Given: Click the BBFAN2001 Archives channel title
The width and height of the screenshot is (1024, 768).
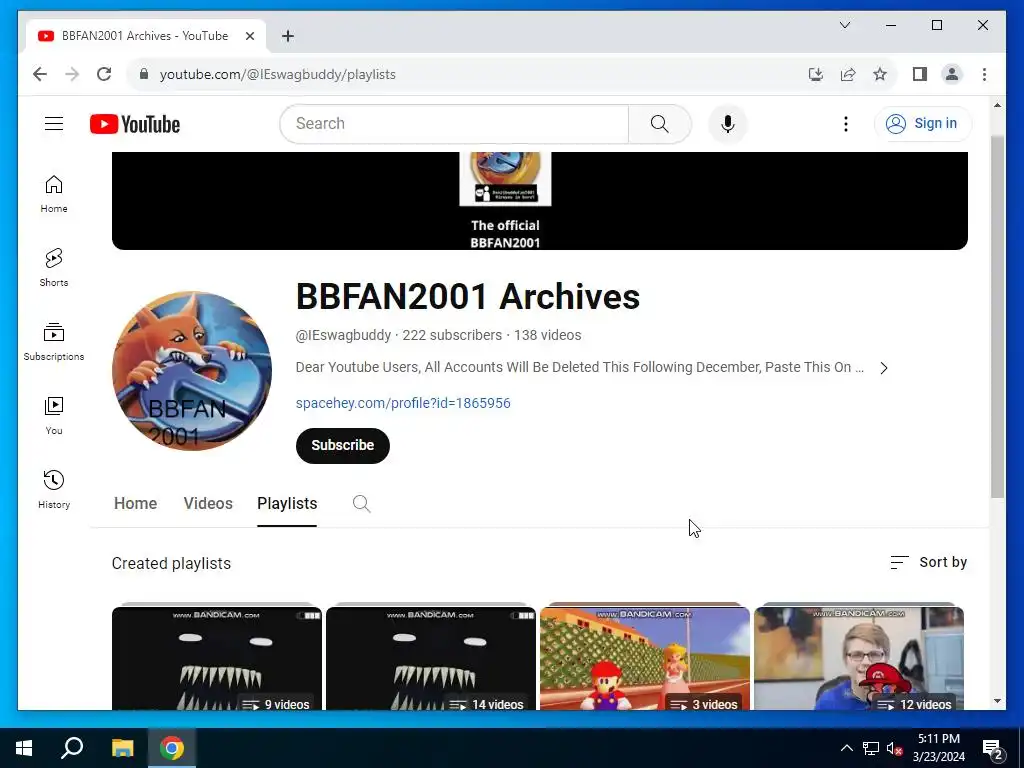Looking at the screenshot, I should (468, 296).
